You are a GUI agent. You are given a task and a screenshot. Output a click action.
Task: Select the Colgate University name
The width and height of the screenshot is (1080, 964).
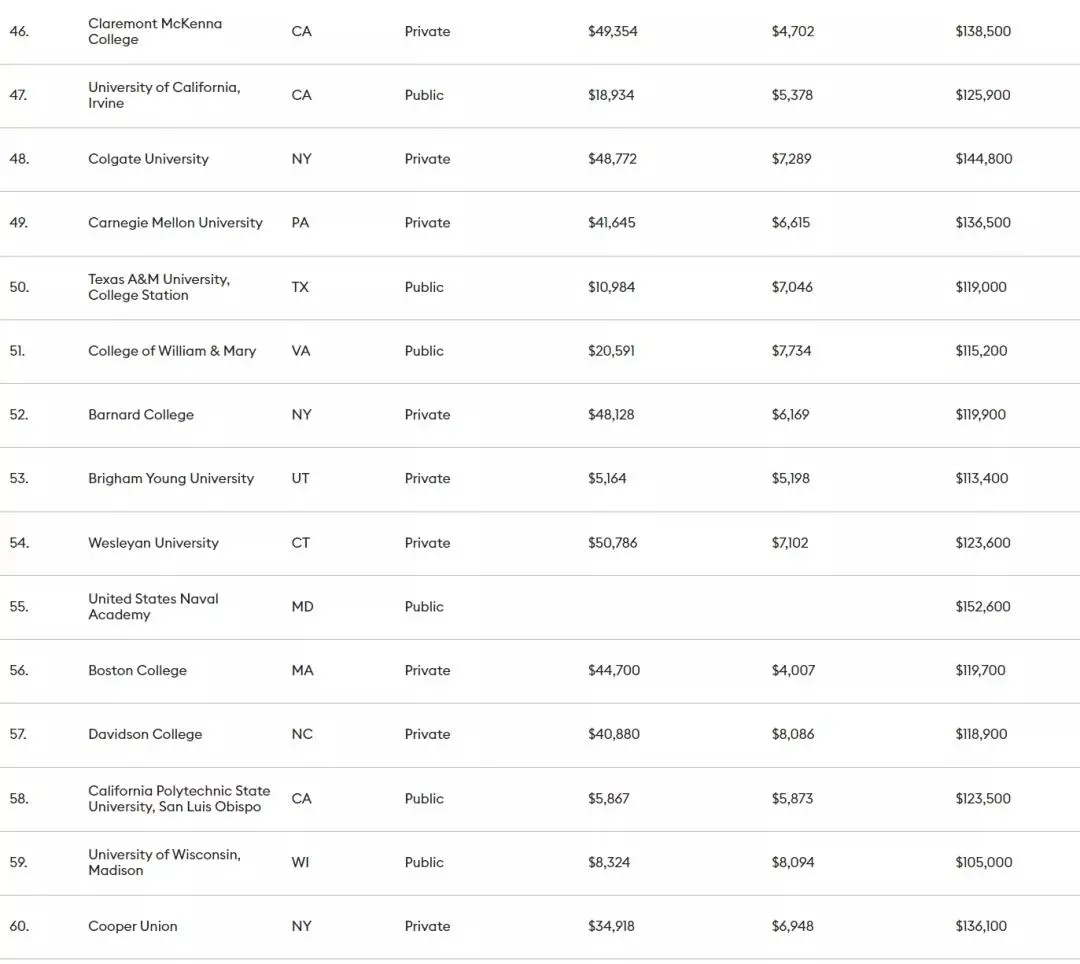pyautogui.click(x=148, y=159)
